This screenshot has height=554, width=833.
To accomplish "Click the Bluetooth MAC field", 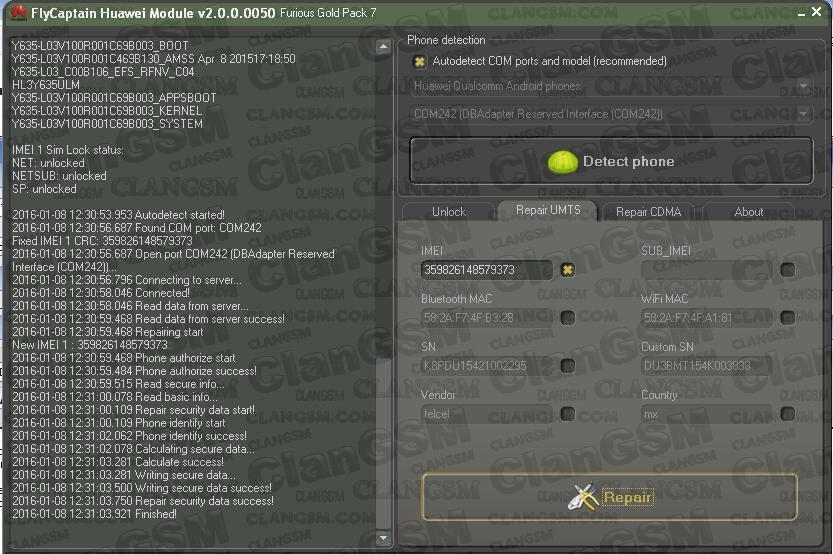I will pyautogui.click(x=487, y=318).
